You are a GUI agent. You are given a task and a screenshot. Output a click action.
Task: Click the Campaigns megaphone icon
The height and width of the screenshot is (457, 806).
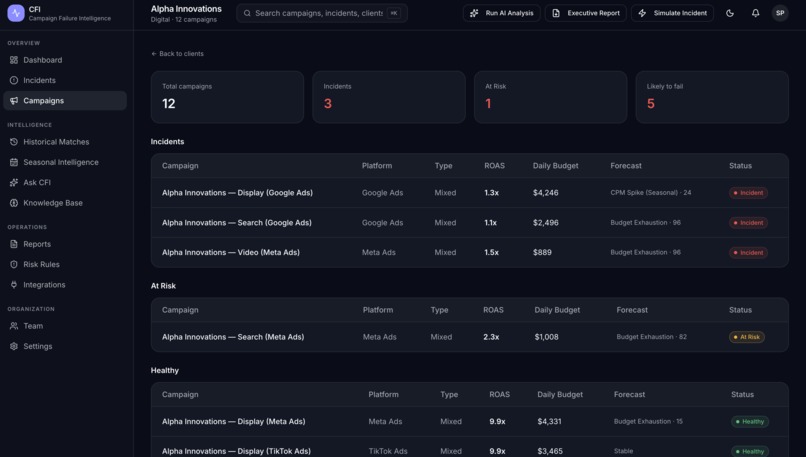14,101
